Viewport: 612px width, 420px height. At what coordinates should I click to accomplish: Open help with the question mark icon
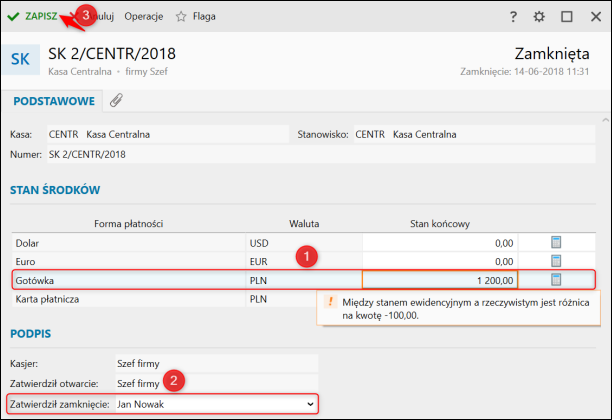click(513, 17)
